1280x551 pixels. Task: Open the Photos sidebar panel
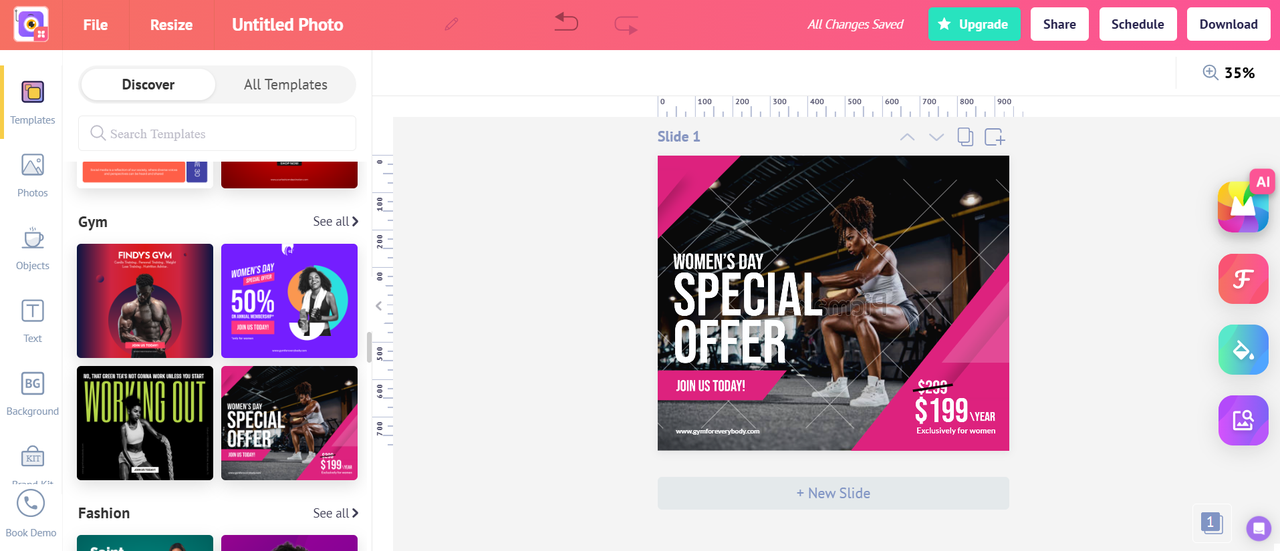point(32,175)
